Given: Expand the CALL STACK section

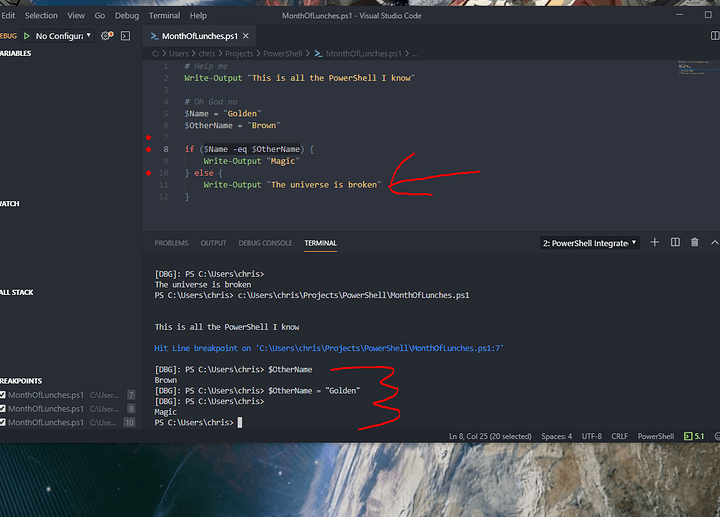Looking at the screenshot, I should pyautogui.click(x=17, y=292).
